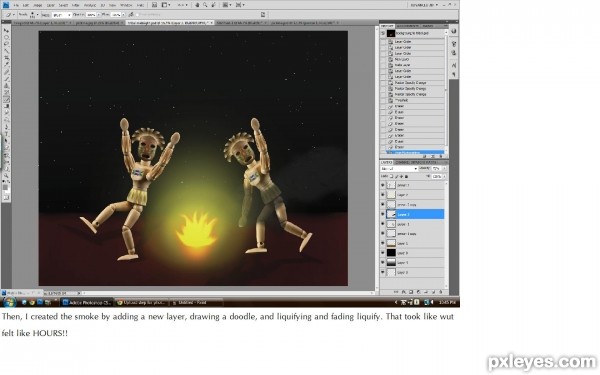Screen dimensions: 600x375
Task: Toggle lock transparent pixels
Action: [391, 176]
